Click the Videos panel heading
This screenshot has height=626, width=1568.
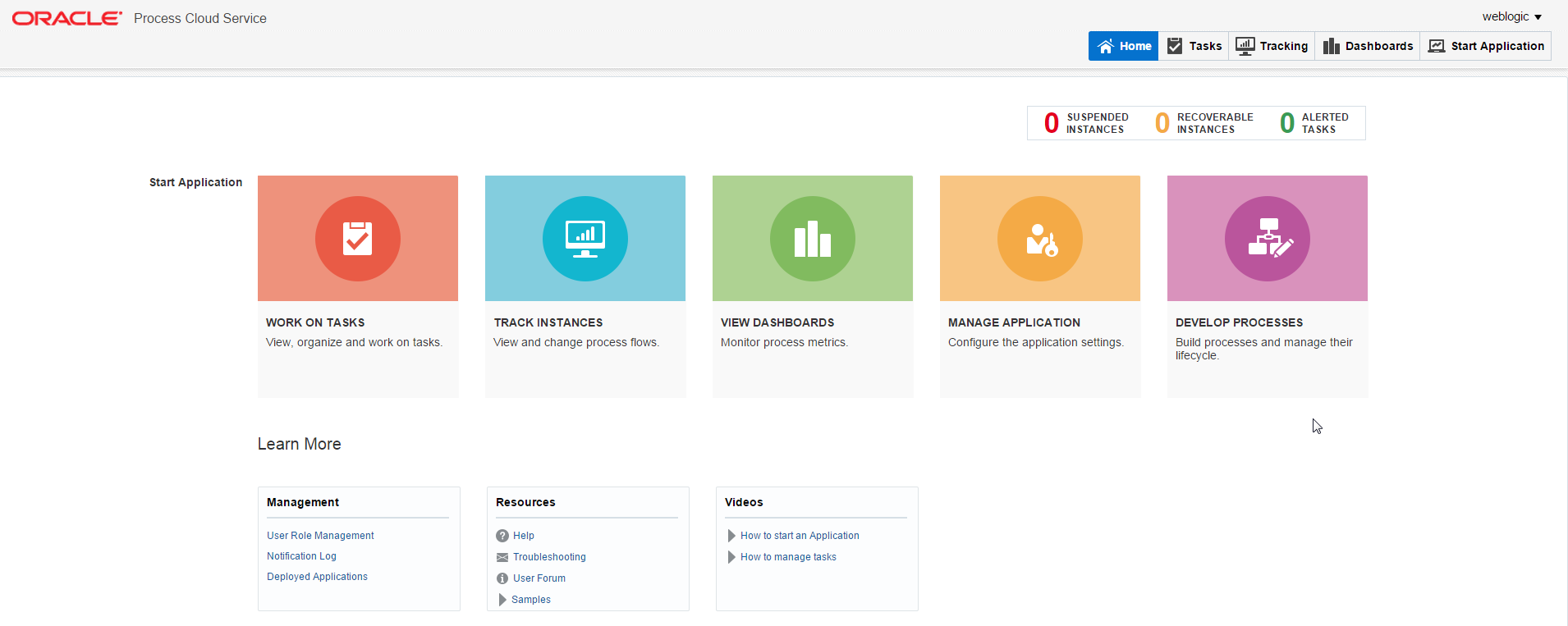[744, 502]
